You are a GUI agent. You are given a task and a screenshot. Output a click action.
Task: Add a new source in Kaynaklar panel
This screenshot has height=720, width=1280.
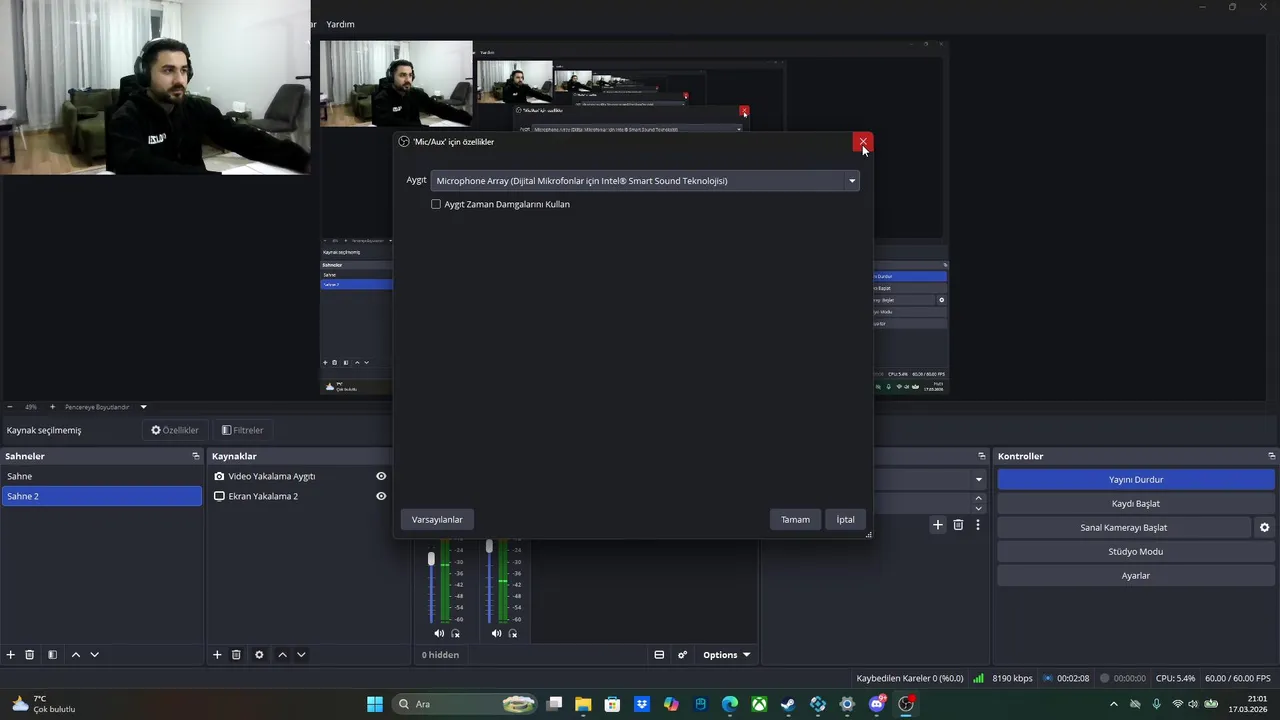(x=217, y=655)
